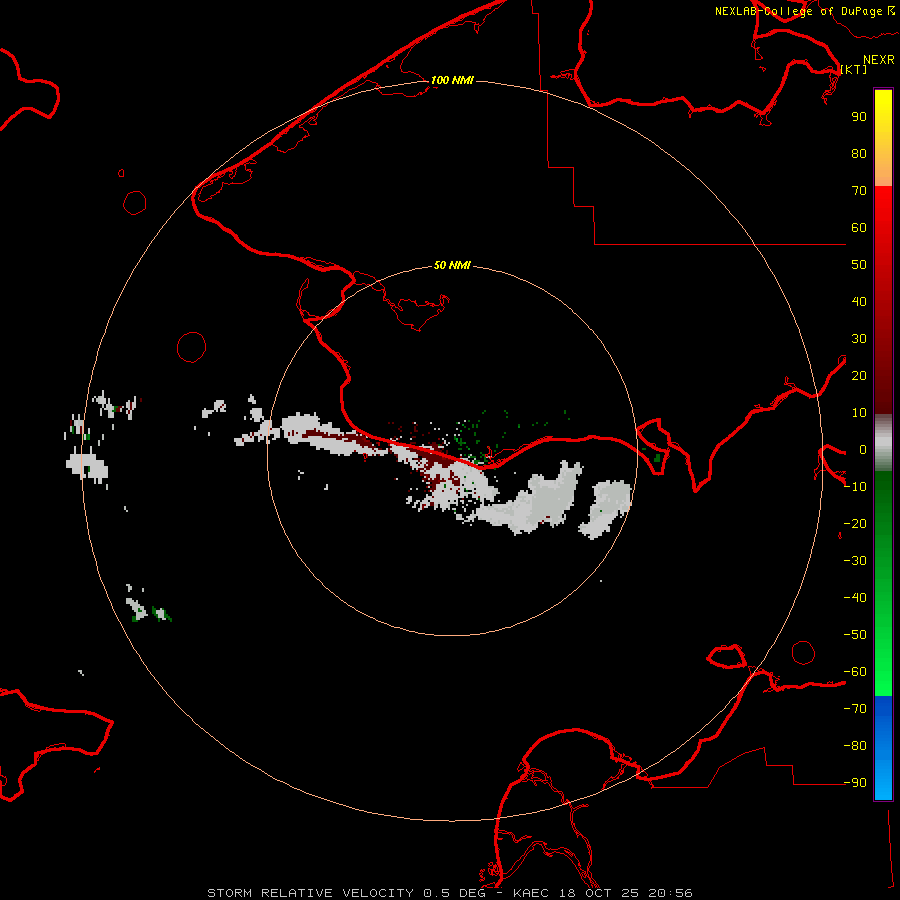Click the 100 NMI range ring label
This screenshot has width=900, height=900.
tap(452, 80)
